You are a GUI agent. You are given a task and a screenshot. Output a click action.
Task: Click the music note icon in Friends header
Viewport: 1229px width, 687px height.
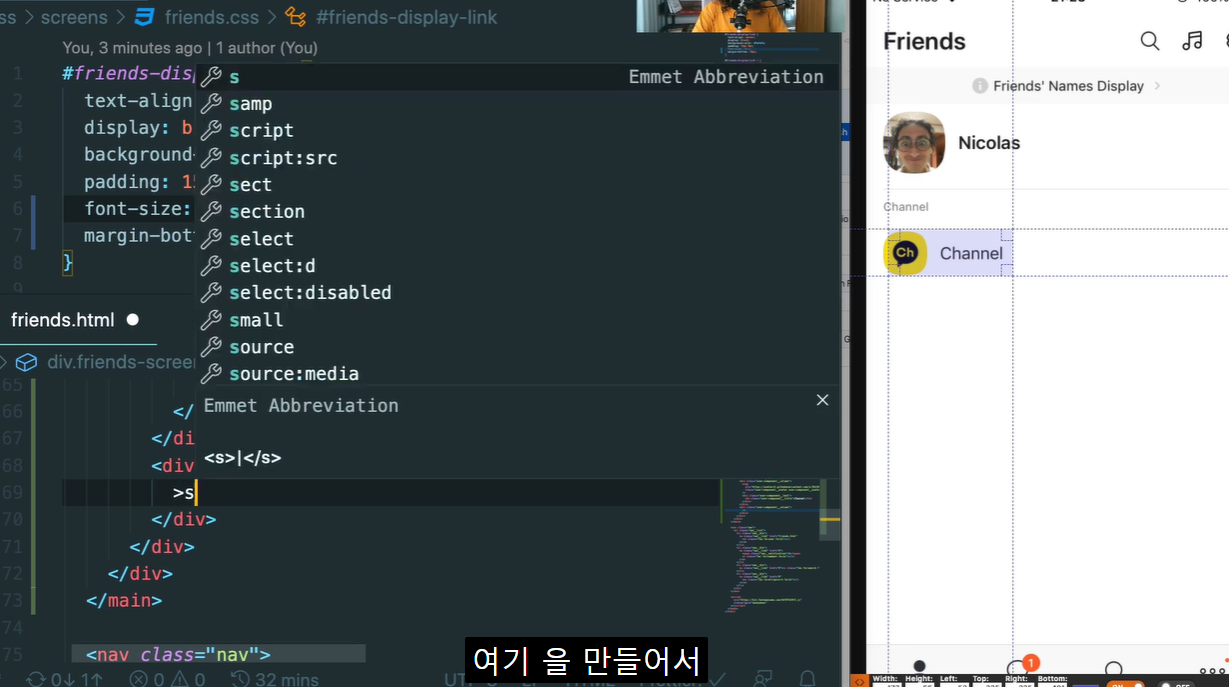point(1192,41)
